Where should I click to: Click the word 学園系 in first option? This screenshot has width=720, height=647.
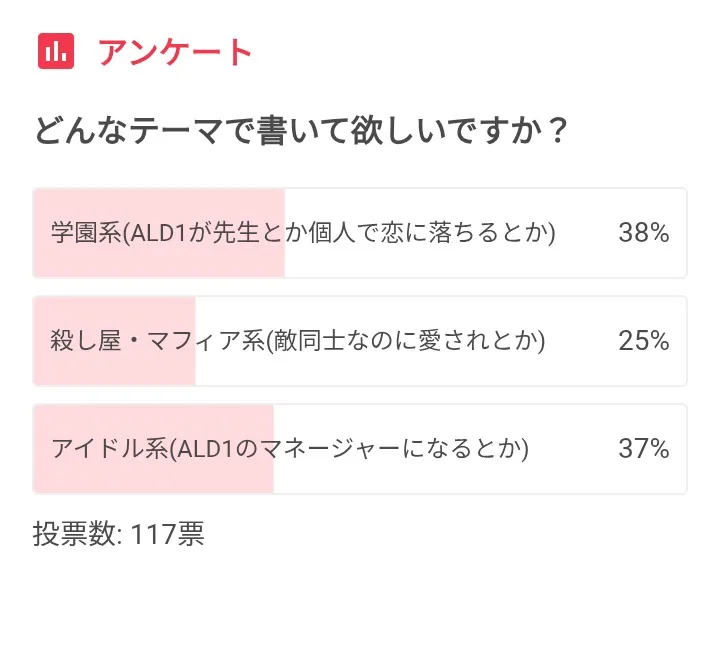click(x=85, y=233)
